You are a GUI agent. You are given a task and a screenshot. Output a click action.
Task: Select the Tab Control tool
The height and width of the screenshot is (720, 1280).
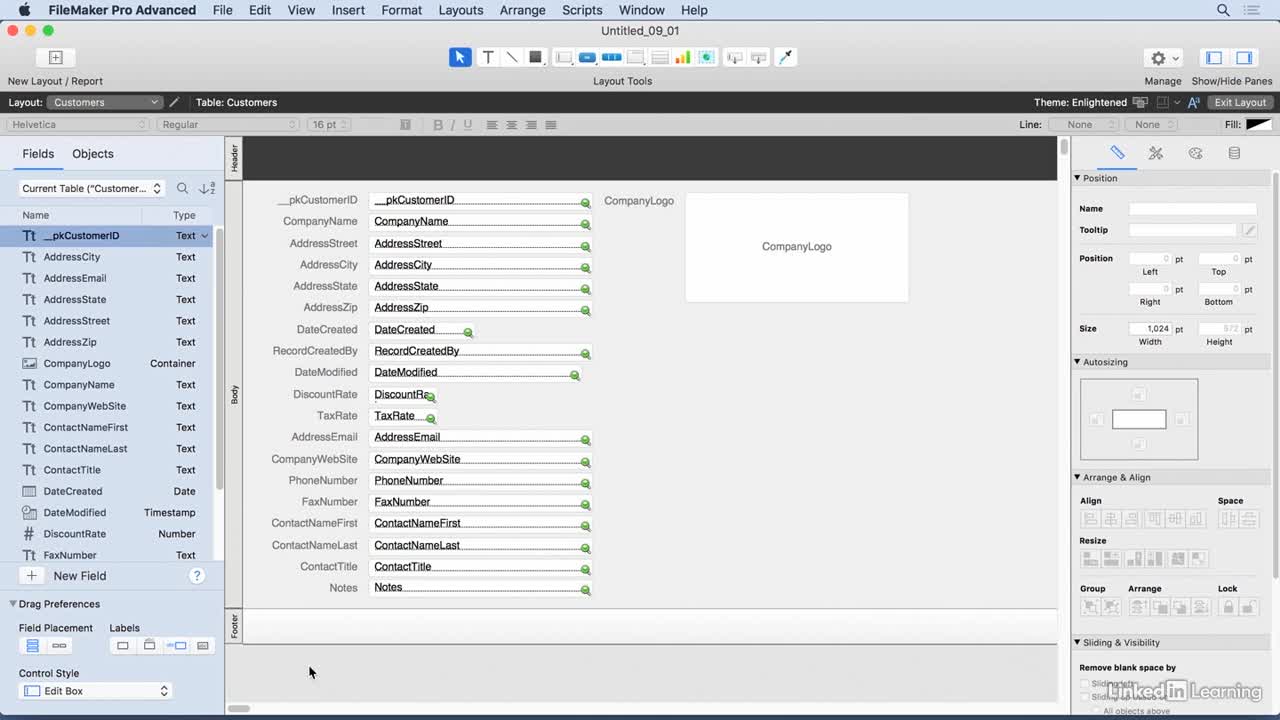pyautogui.click(x=636, y=57)
